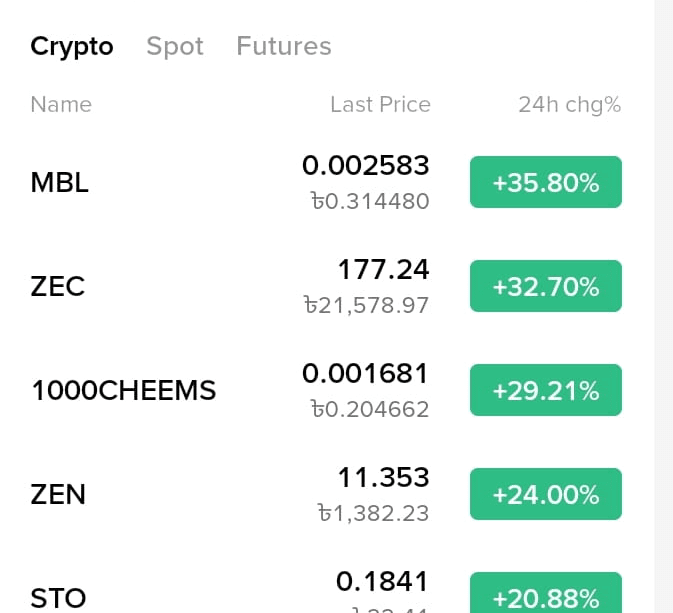Click the ZEN price 11.353
This screenshot has height=613, width=673.
(384, 477)
